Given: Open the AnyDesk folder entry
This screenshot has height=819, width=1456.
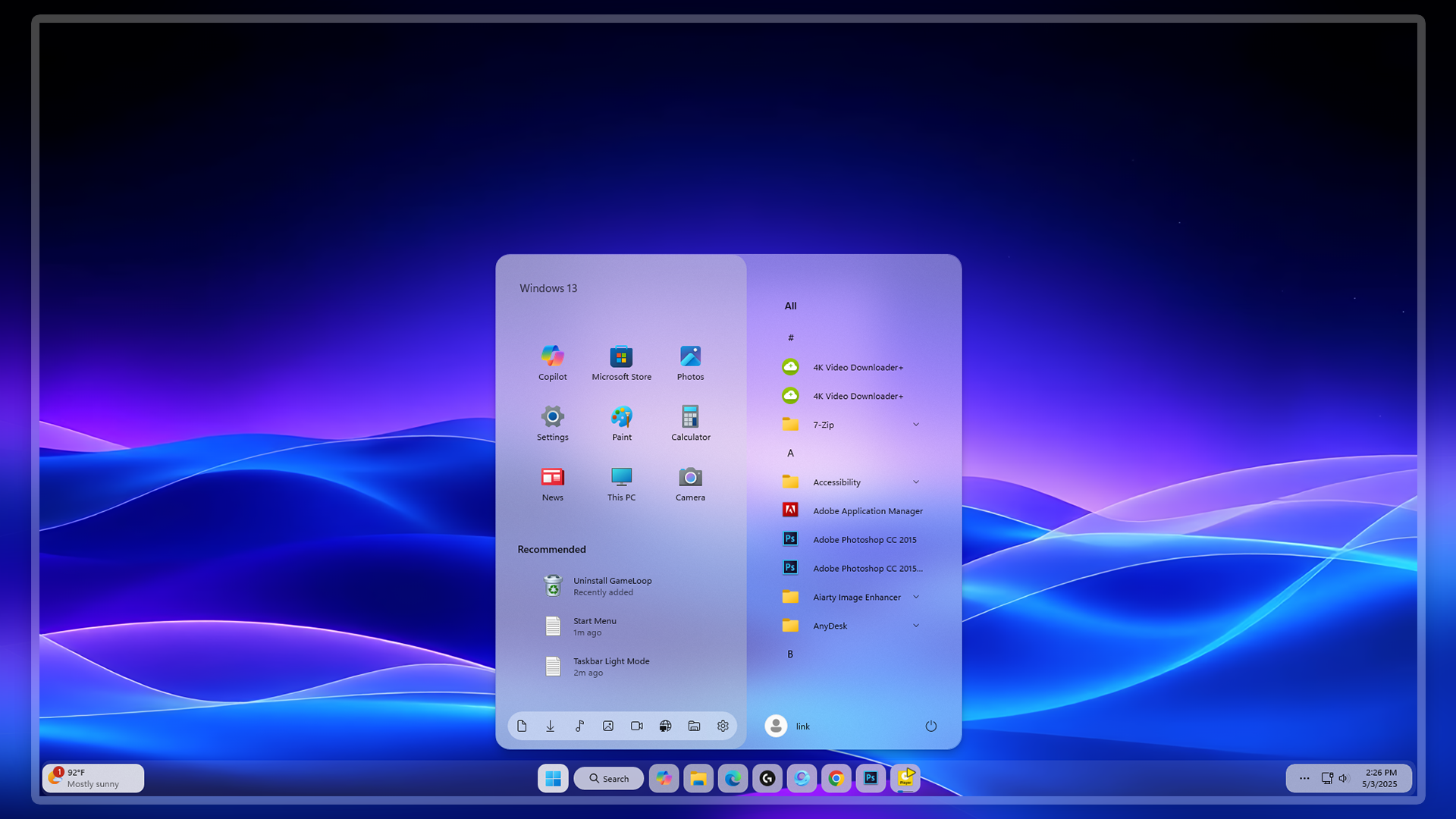Looking at the screenshot, I should (851, 626).
